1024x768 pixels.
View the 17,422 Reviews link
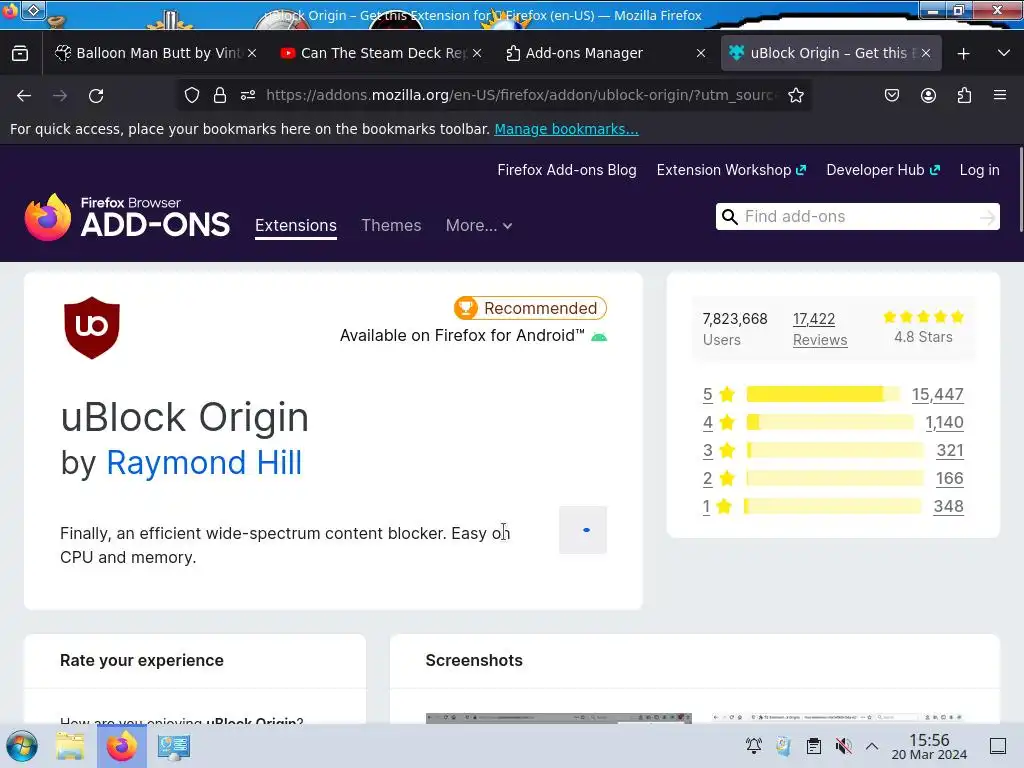[x=820, y=329]
